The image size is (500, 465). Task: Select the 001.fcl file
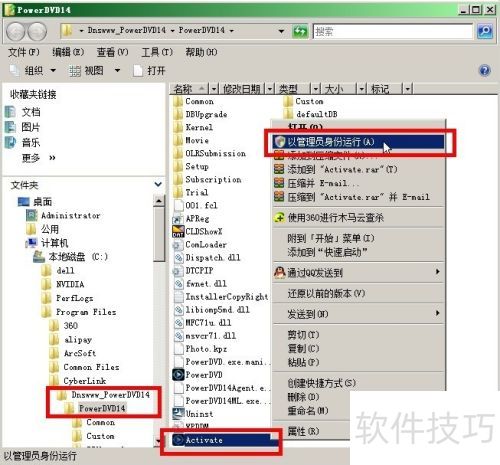pyautogui.click(x=195, y=205)
